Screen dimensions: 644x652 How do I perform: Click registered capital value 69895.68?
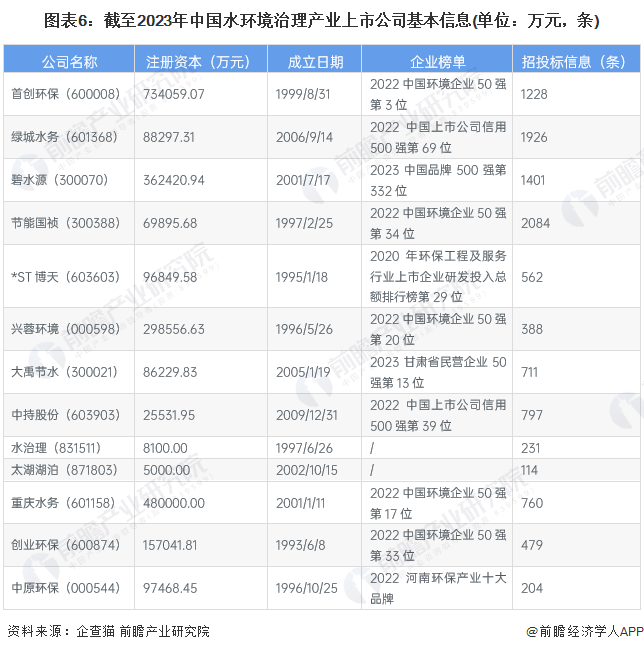pos(170,223)
